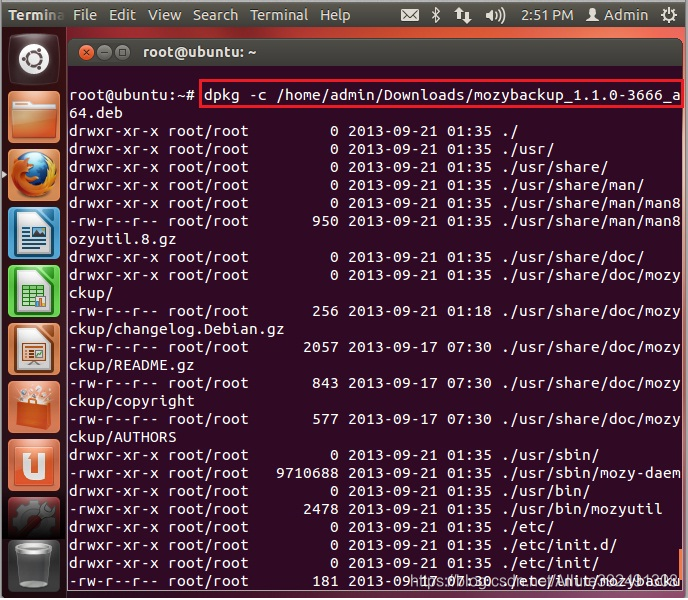Open the View menu
The height and width of the screenshot is (600, 688).
point(165,15)
